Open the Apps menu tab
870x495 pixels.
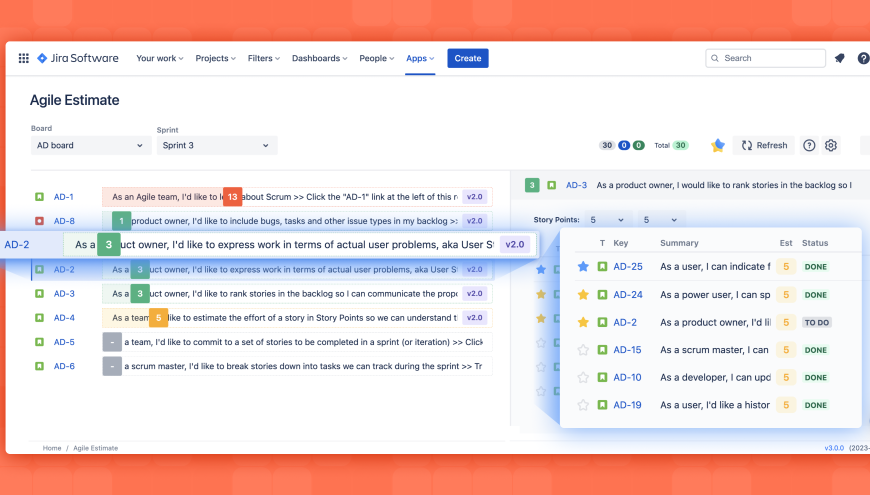[x=420, y=58]
